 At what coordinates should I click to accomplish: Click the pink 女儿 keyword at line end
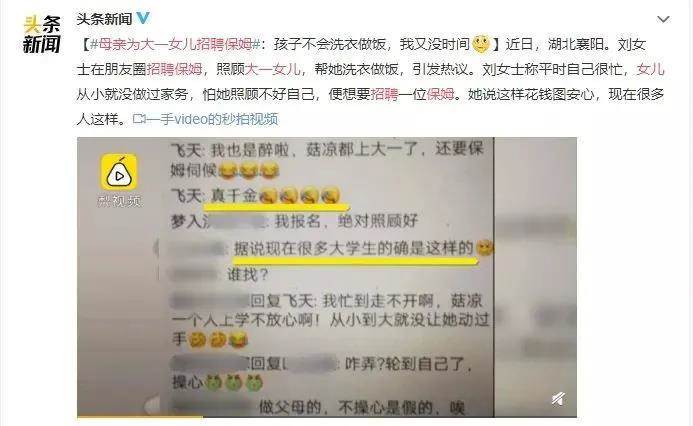coord(650,69)
